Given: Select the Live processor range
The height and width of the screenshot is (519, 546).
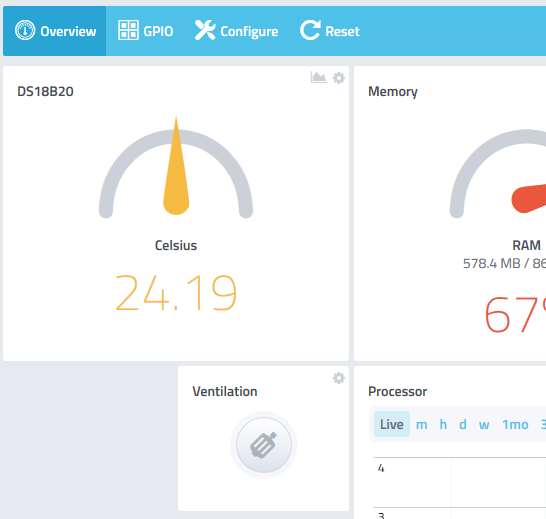Looking at the screenshot, I should point(392,424).
